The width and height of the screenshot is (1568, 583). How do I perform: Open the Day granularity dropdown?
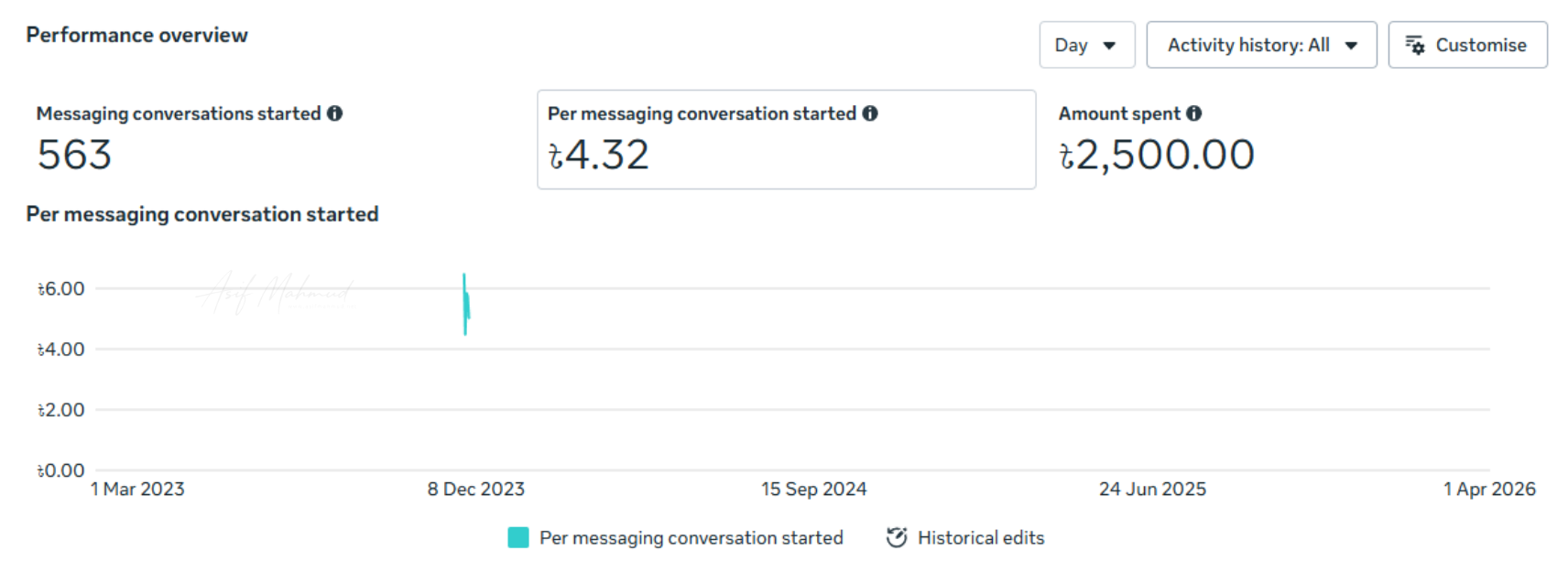pos(1086,45)
